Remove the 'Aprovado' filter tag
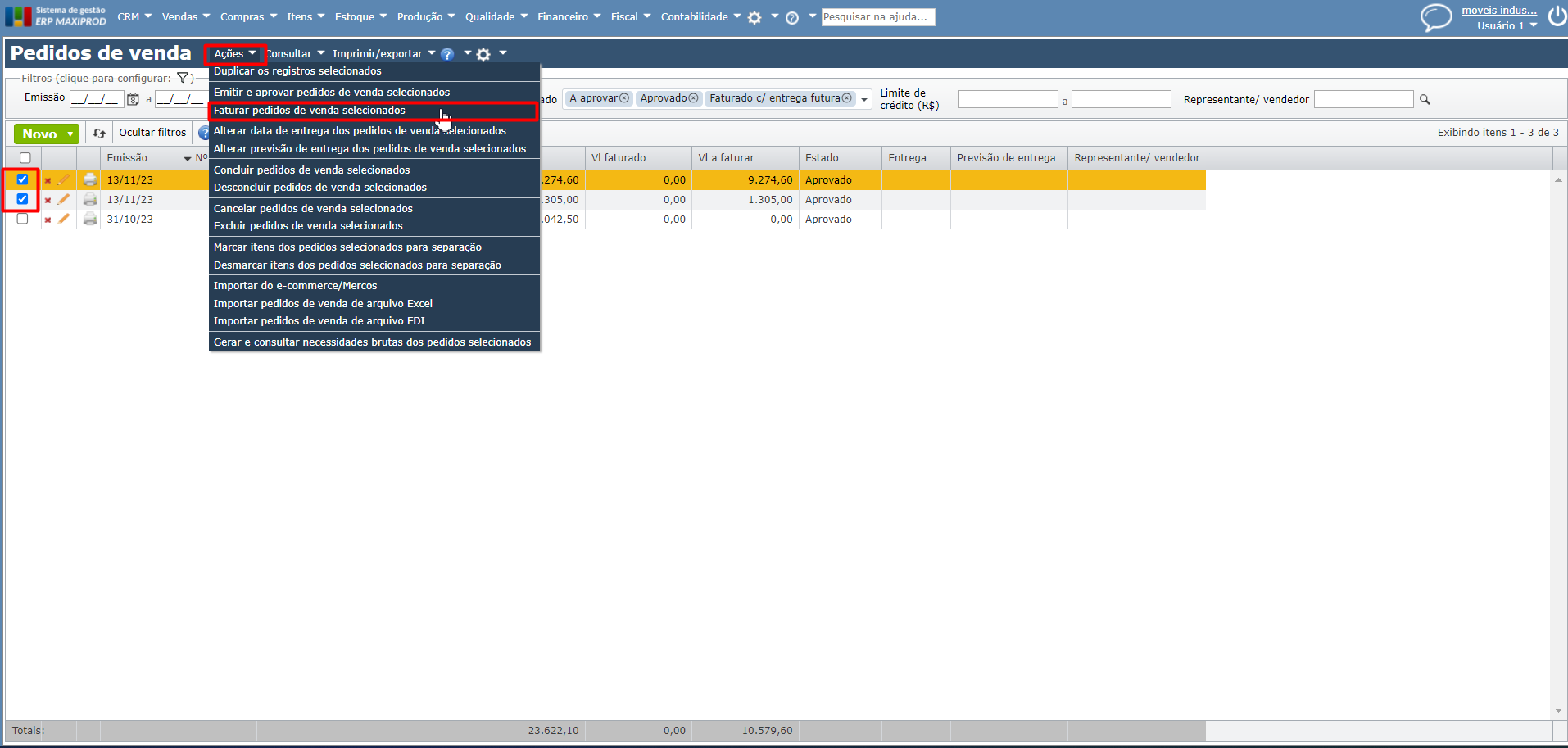This screenshot has width=1568, height=748. (x=693, y=98)
